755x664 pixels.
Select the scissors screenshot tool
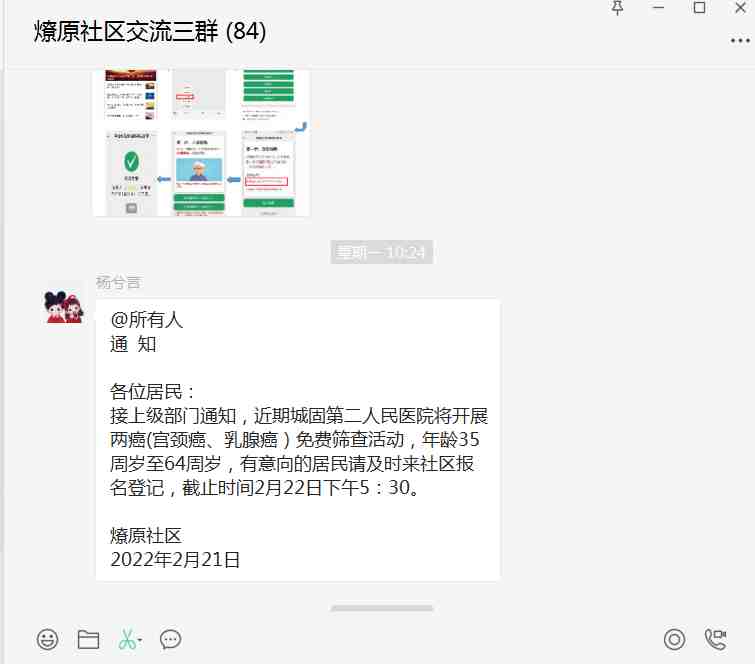(127, 639)
